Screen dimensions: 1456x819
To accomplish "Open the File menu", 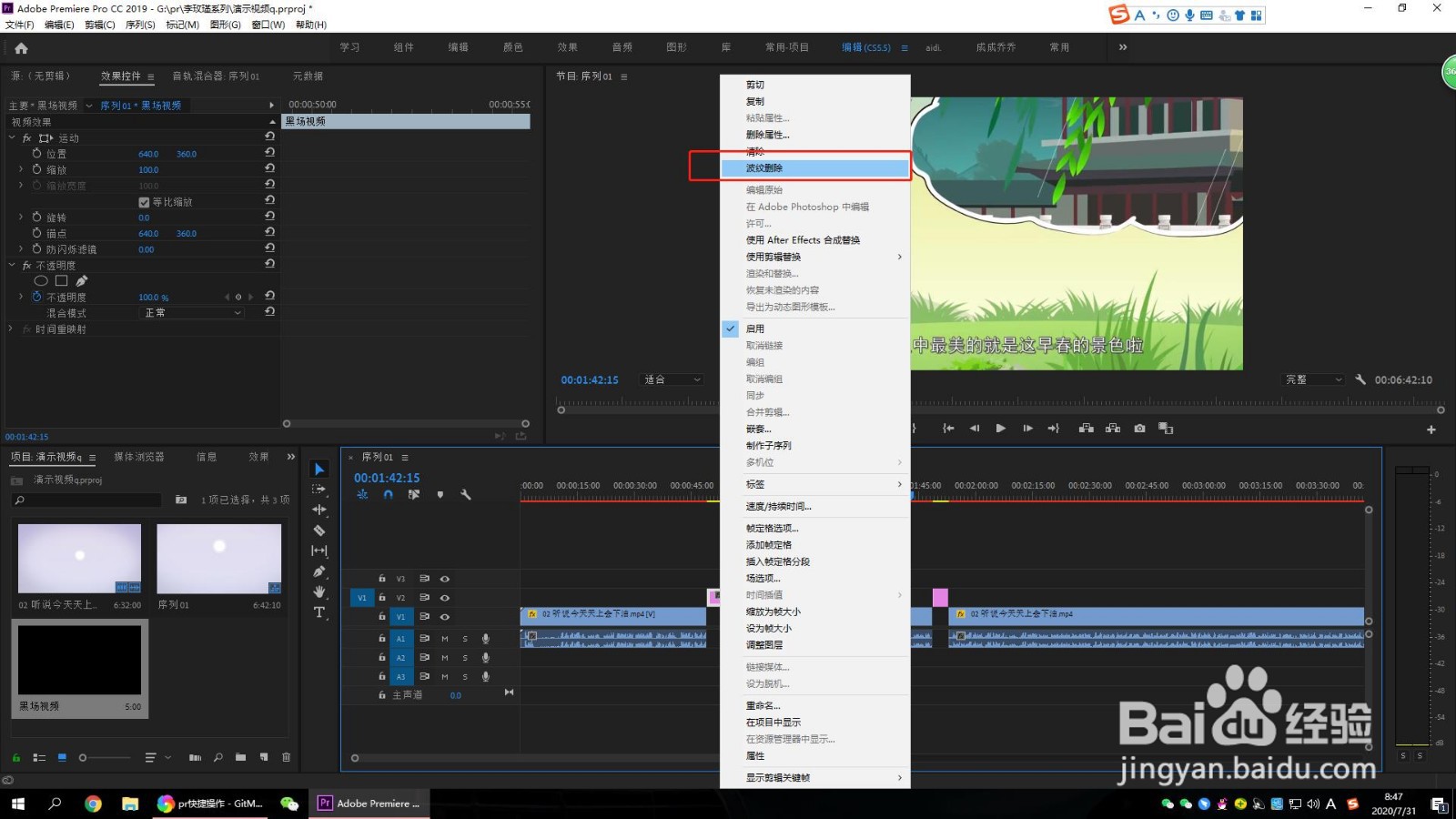I will point(19,25).
